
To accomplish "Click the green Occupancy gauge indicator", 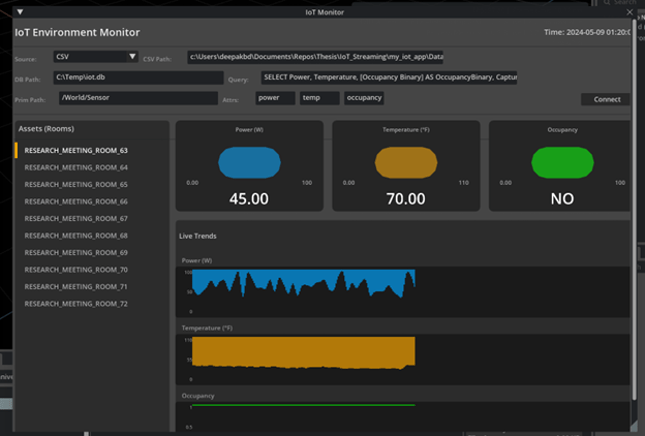I will click(x=562, y=162).
